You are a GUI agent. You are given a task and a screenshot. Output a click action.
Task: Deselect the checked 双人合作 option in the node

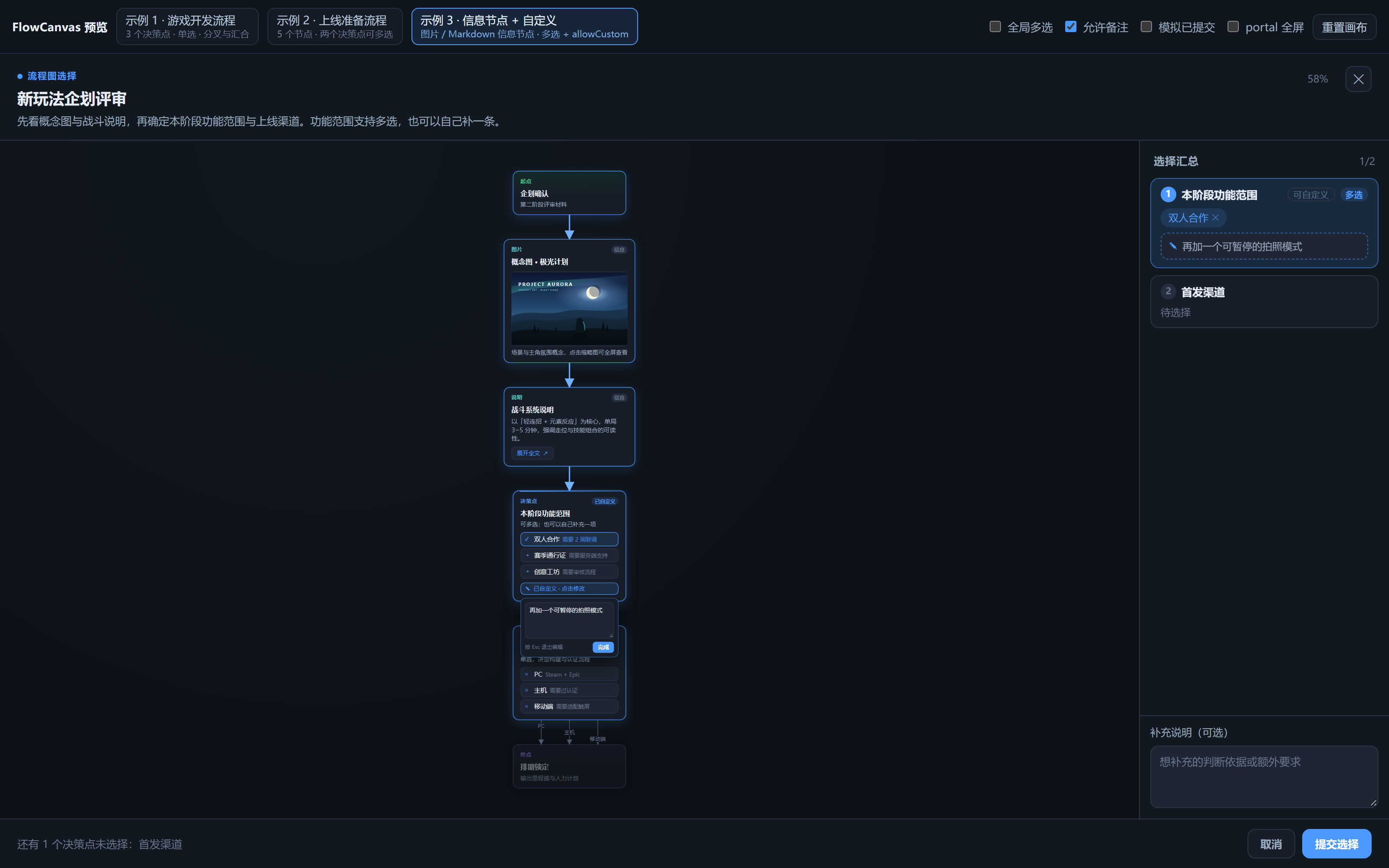(x=569, y=539)
